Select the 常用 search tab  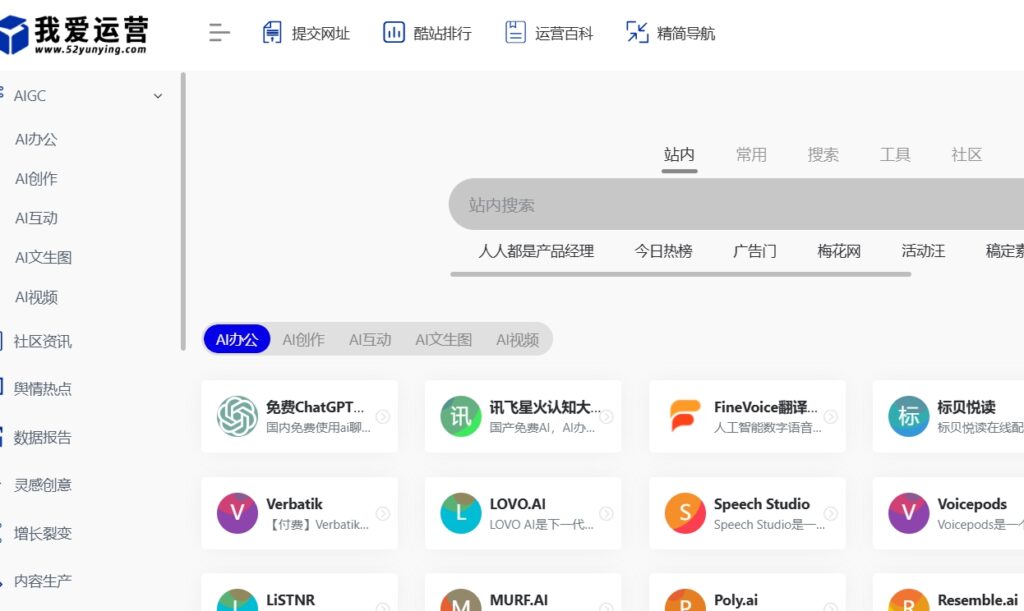751,155
